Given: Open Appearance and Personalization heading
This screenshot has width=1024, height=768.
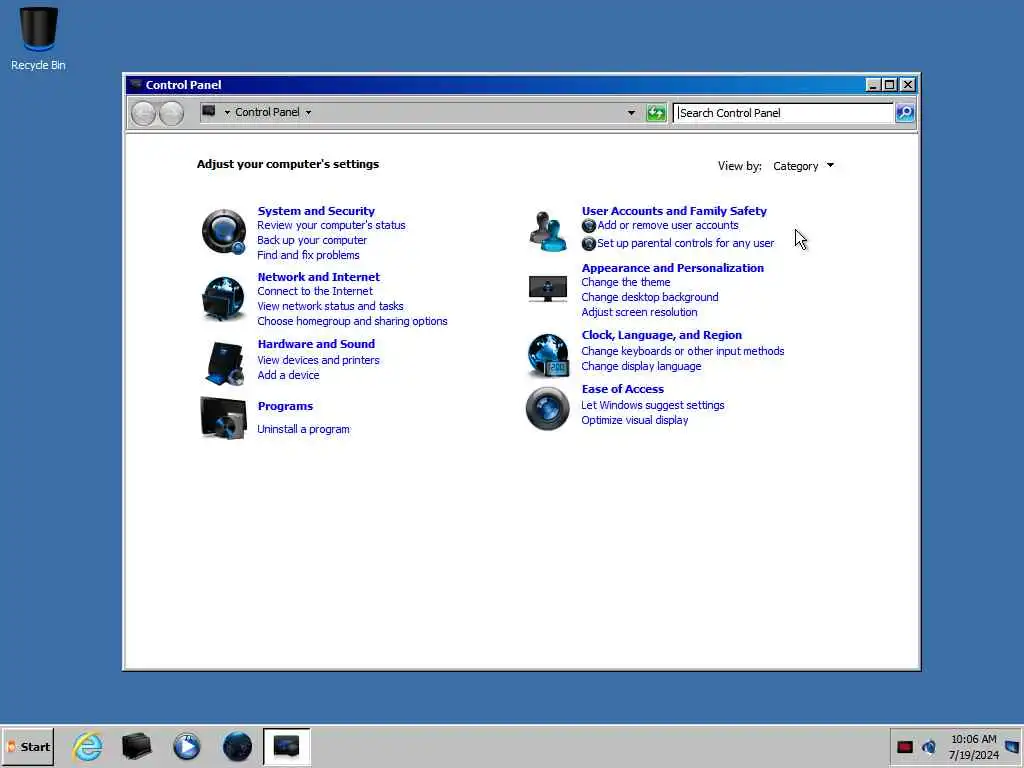Looking at the screenshot, I should coord(673,268).
